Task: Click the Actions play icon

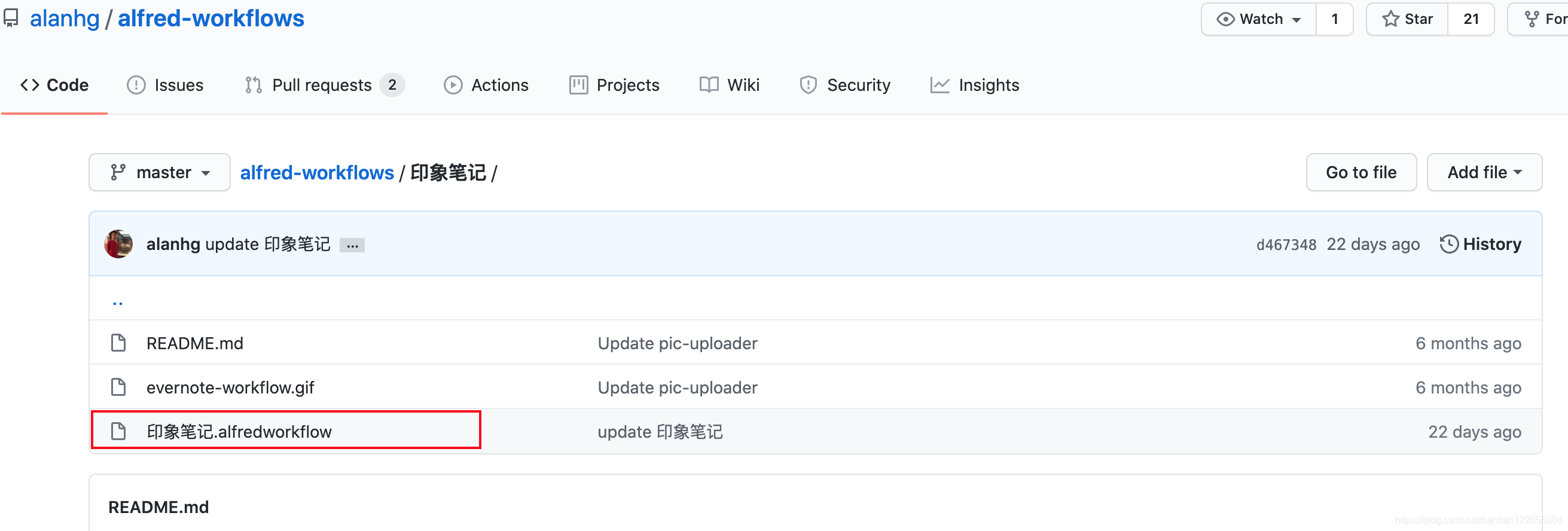Action: 453,86
